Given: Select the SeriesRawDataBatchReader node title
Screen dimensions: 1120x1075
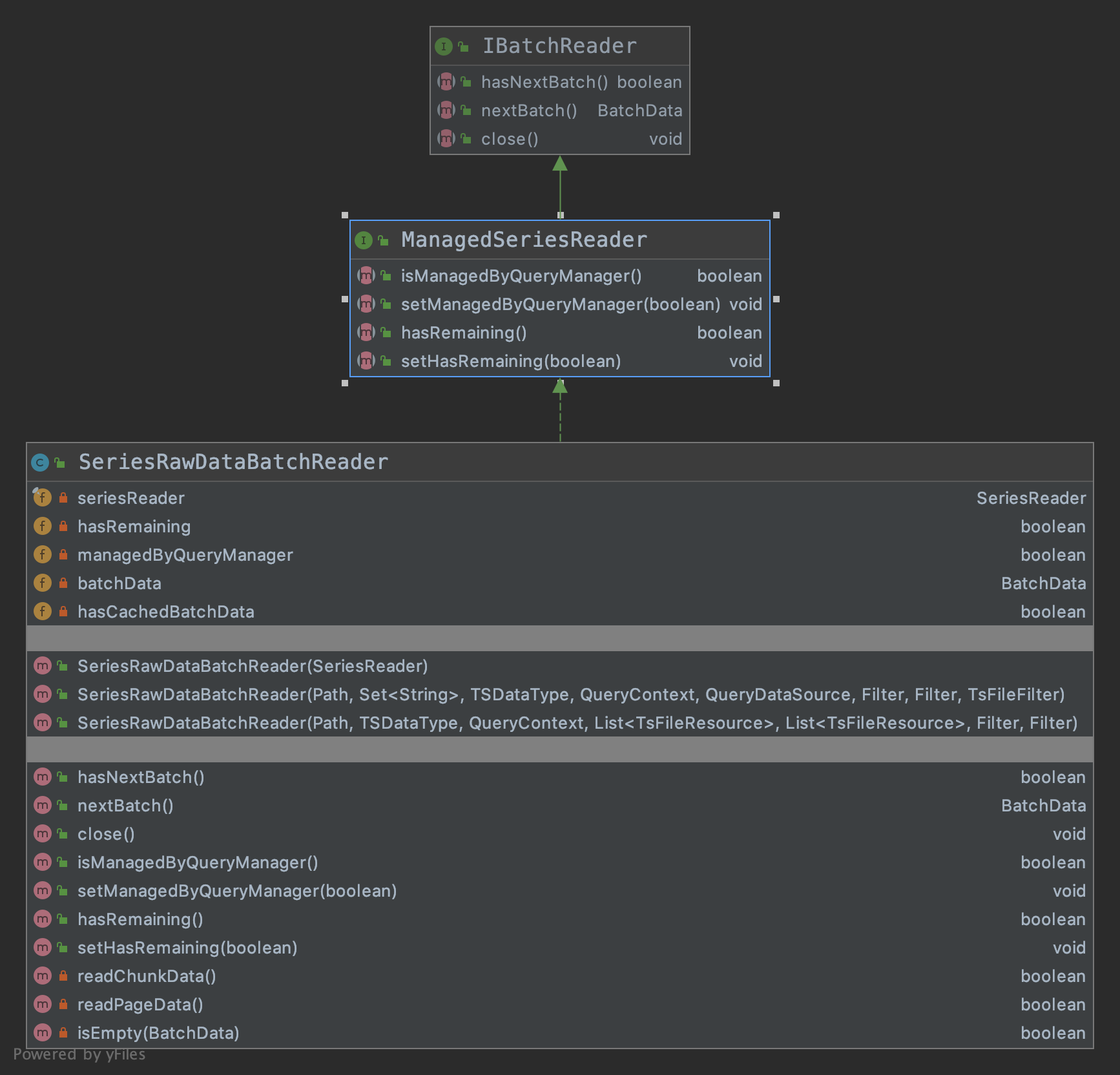Looking at the screenshot, I should pos(233,462).
